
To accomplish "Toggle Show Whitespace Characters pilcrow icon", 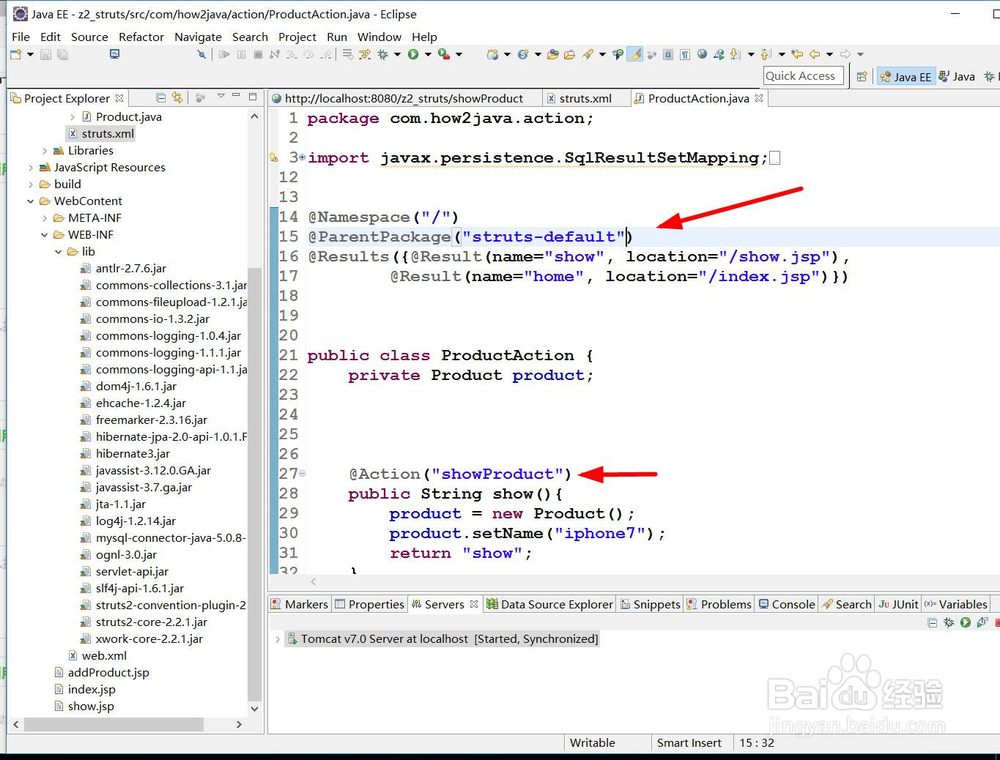I will [685, 54].
